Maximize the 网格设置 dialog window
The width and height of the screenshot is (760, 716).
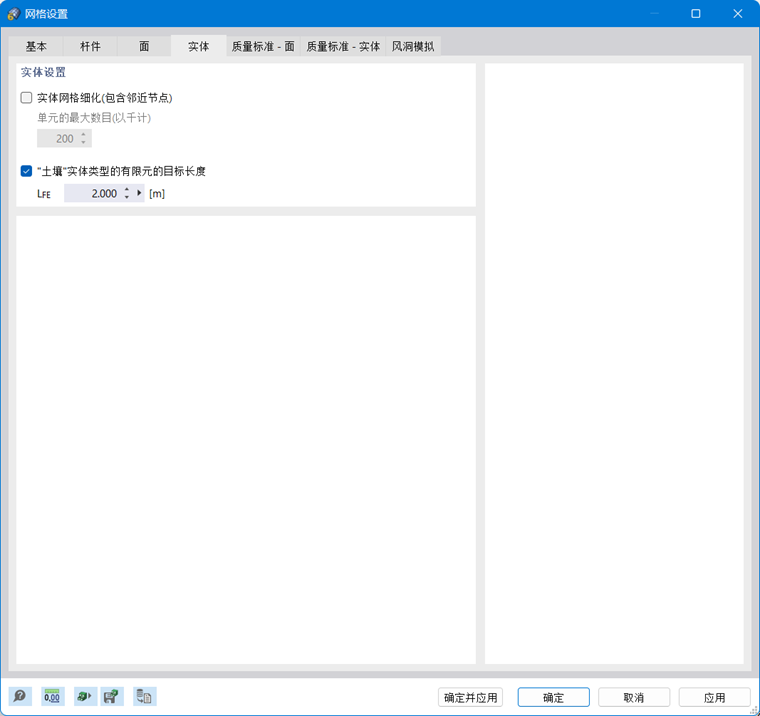(696, 14)
